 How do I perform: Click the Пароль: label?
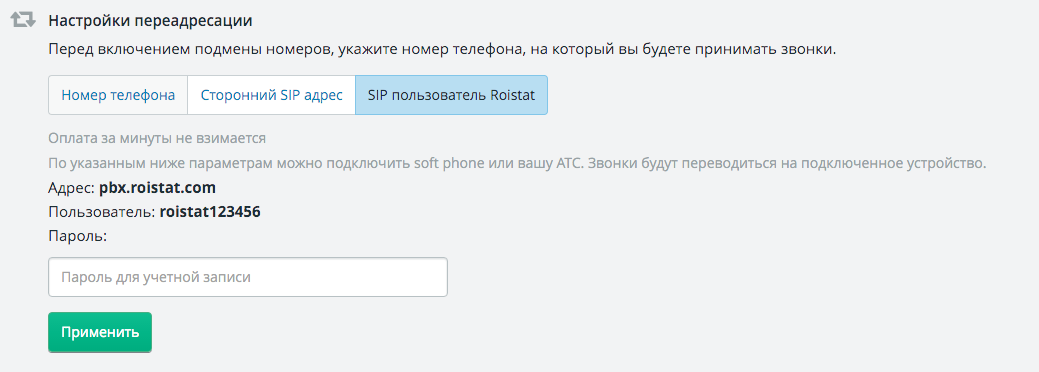pos(78,236)
